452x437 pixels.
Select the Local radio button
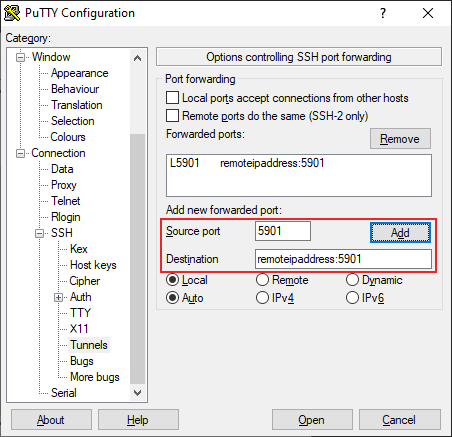pyautogui.click(x=172, y=280)
